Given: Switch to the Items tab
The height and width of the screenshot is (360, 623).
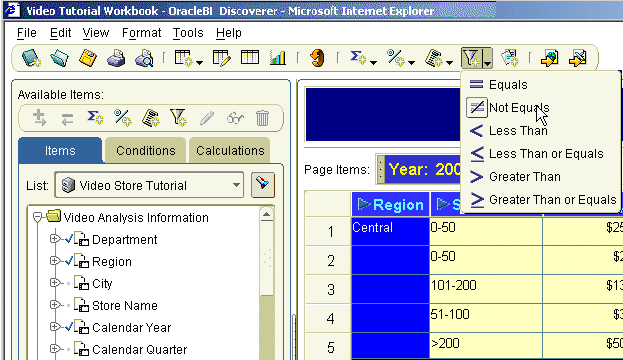Looking at the screenshot, I should [x=60, y=151].
